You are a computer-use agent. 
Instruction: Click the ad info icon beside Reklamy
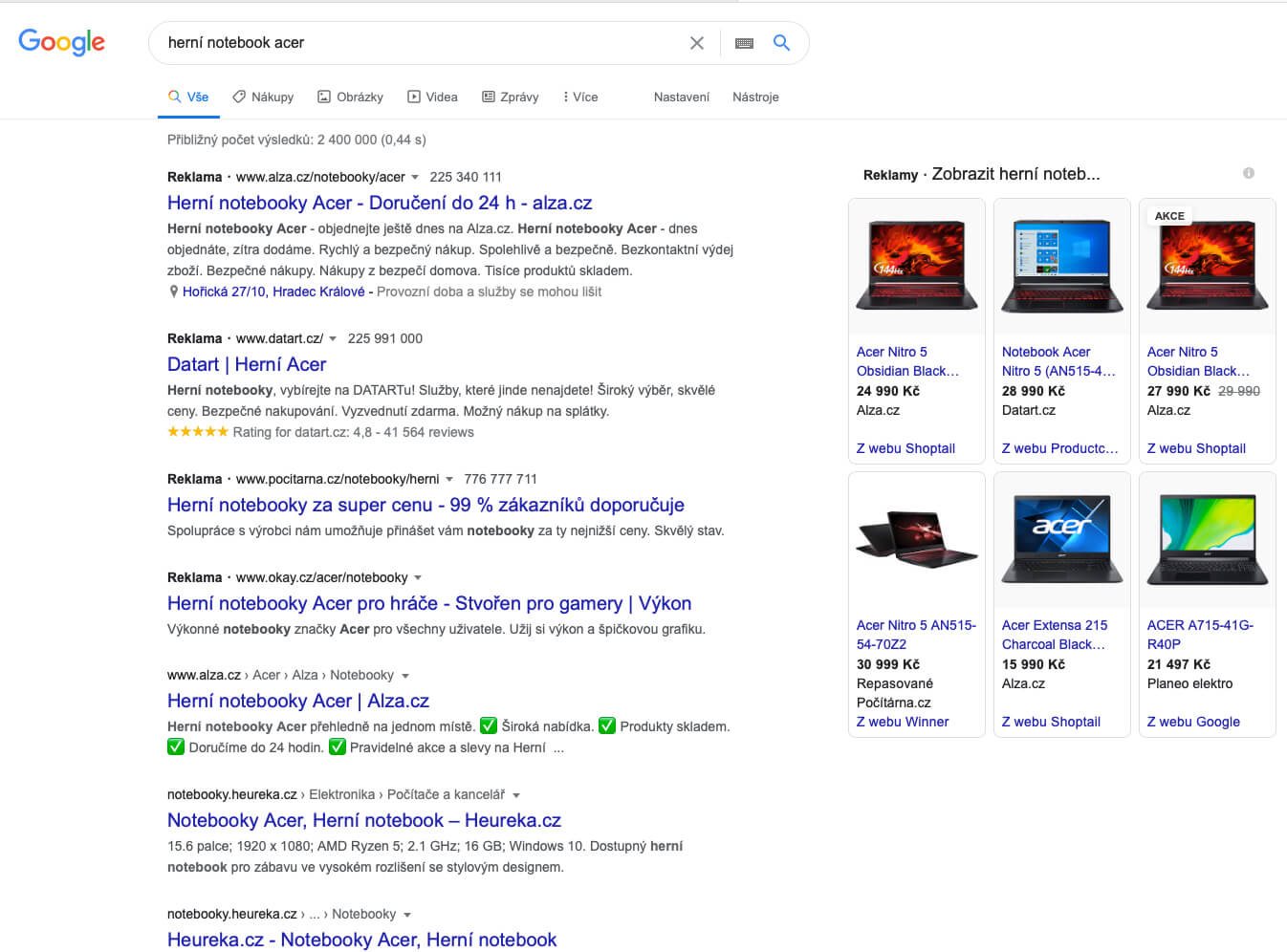coord(1248,173)
